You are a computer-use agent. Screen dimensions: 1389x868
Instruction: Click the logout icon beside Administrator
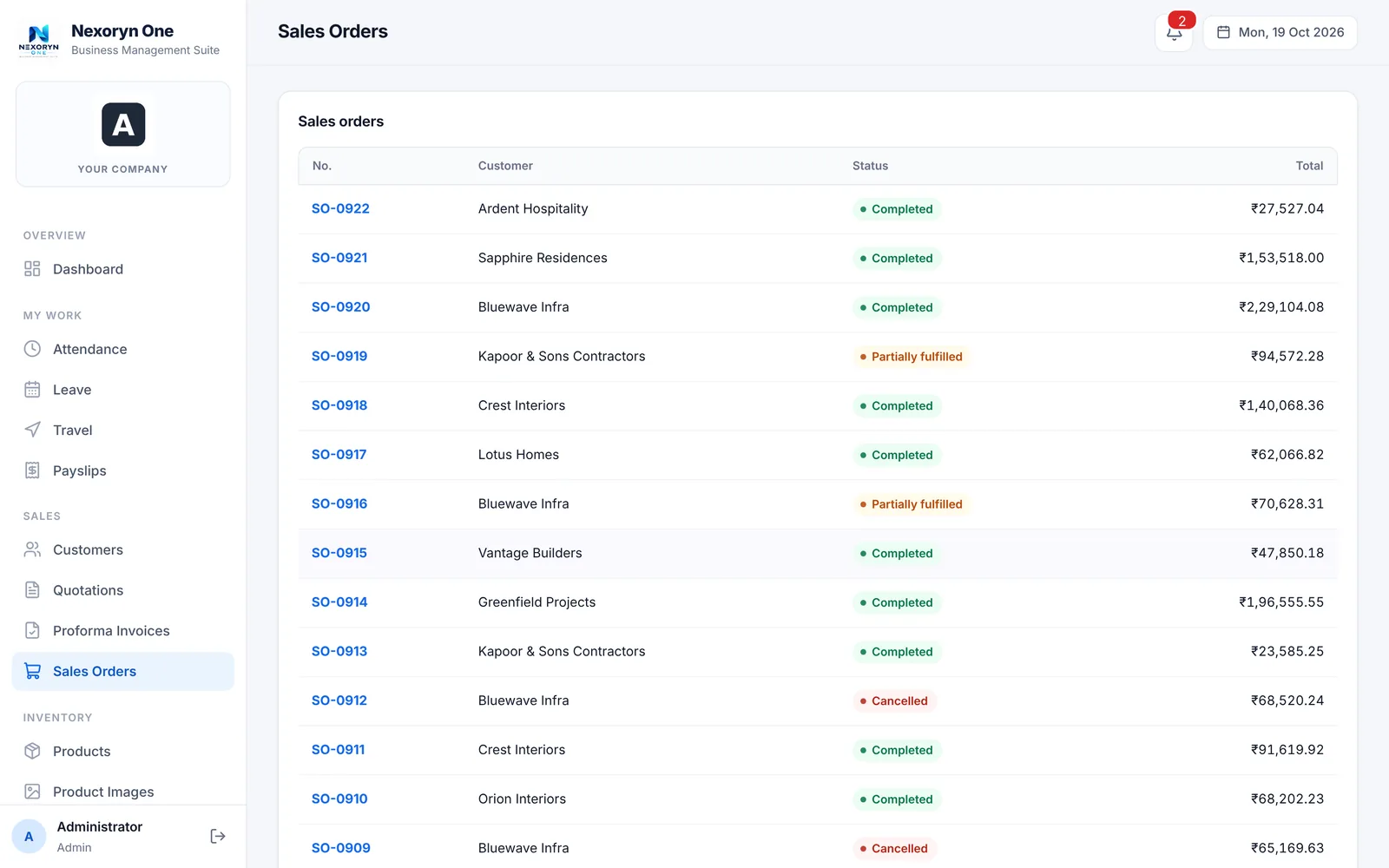[218, 836]
